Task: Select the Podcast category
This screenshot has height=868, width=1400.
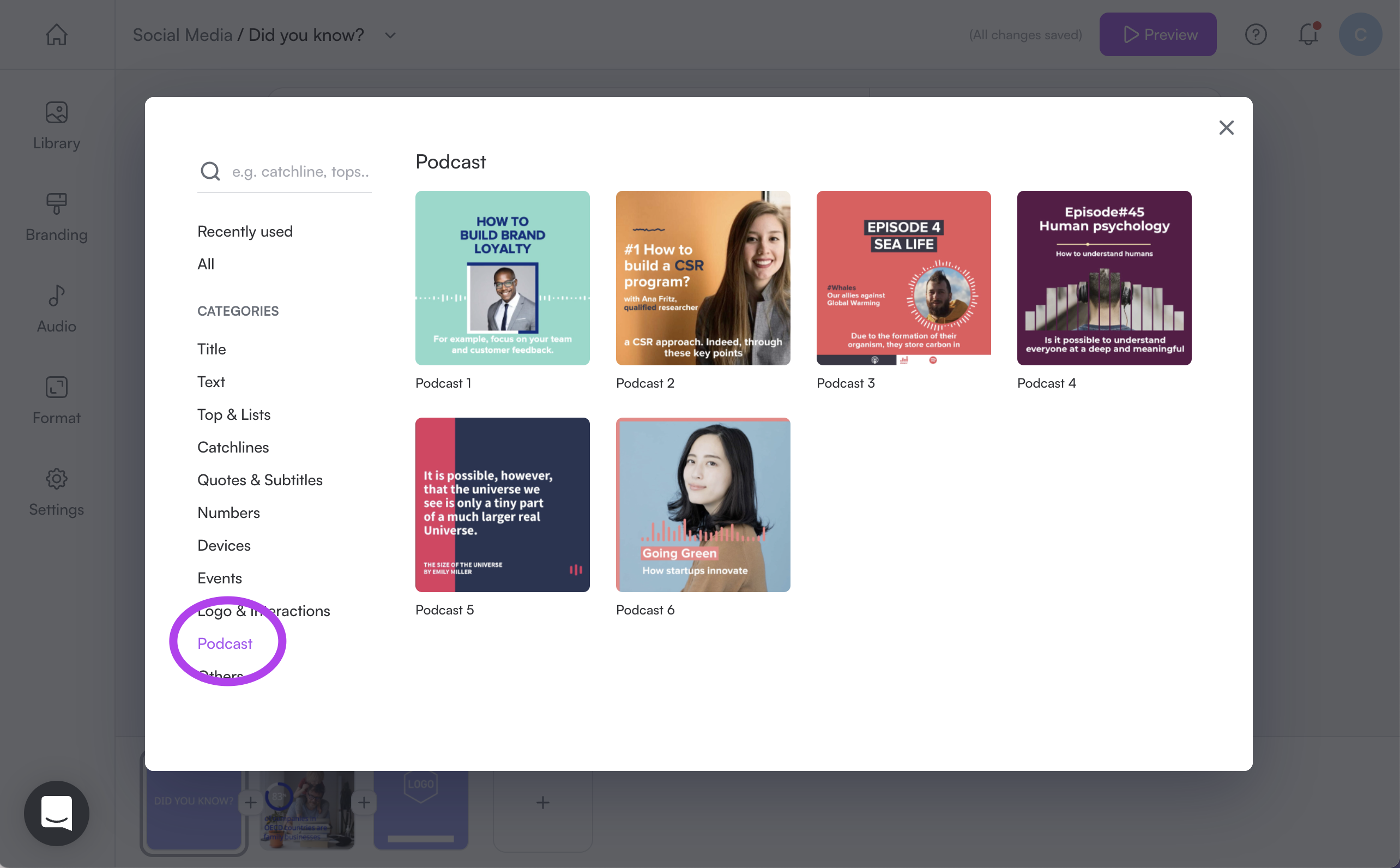Action: click(225, 643)
